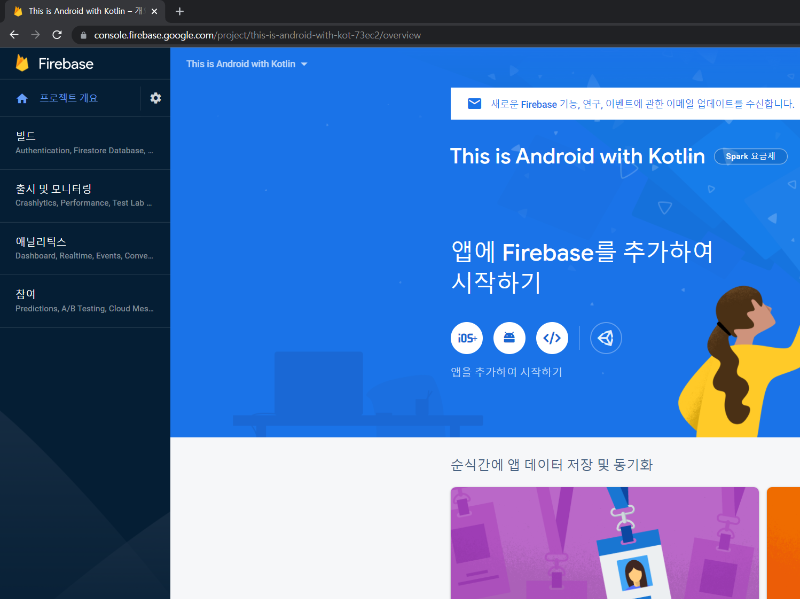Open the This is Android with Kotlin project dropdown
This screenshot has width=800, height=599.
point(247,64)
